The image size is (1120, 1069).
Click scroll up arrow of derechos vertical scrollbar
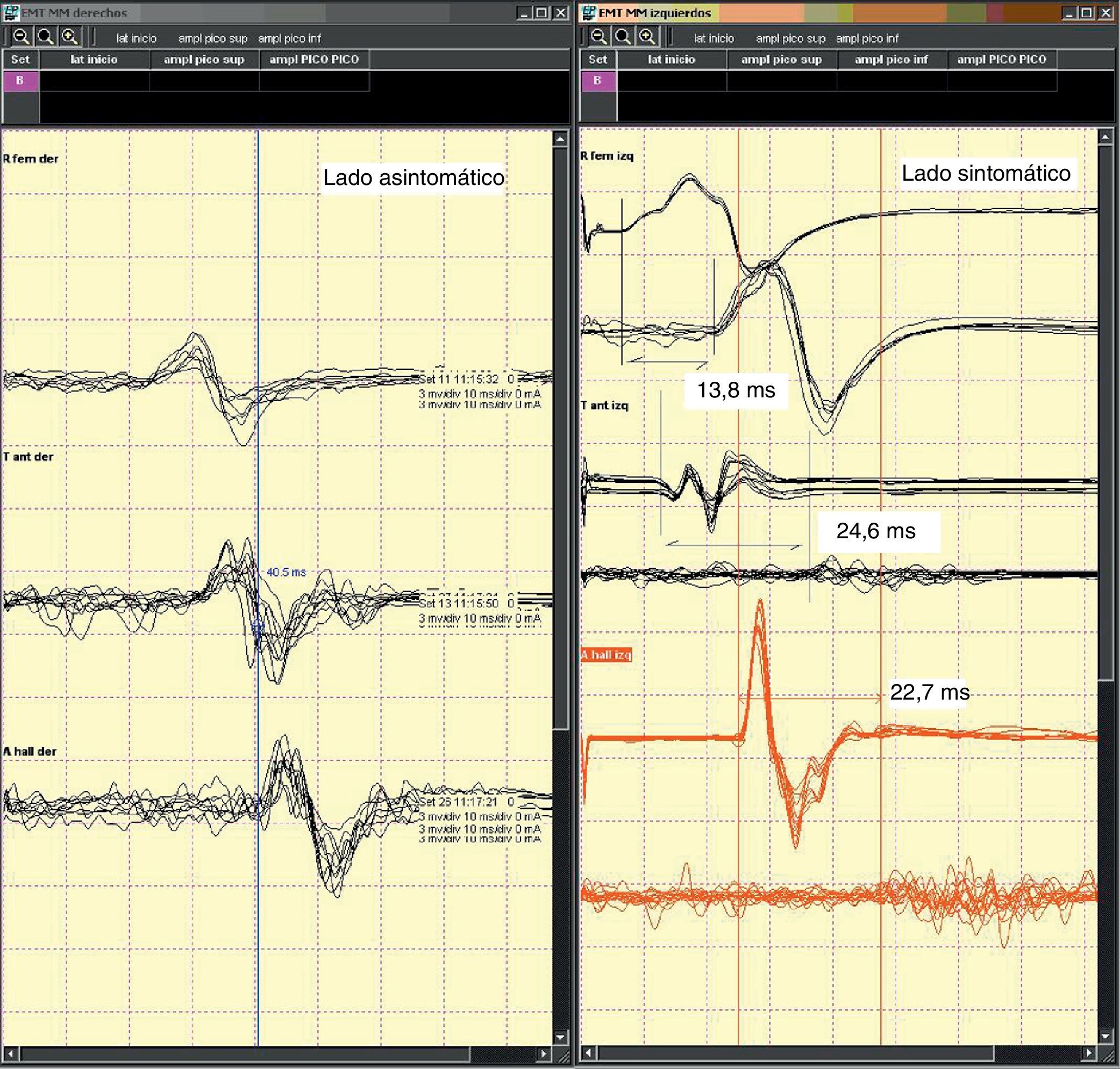point(561,139)
